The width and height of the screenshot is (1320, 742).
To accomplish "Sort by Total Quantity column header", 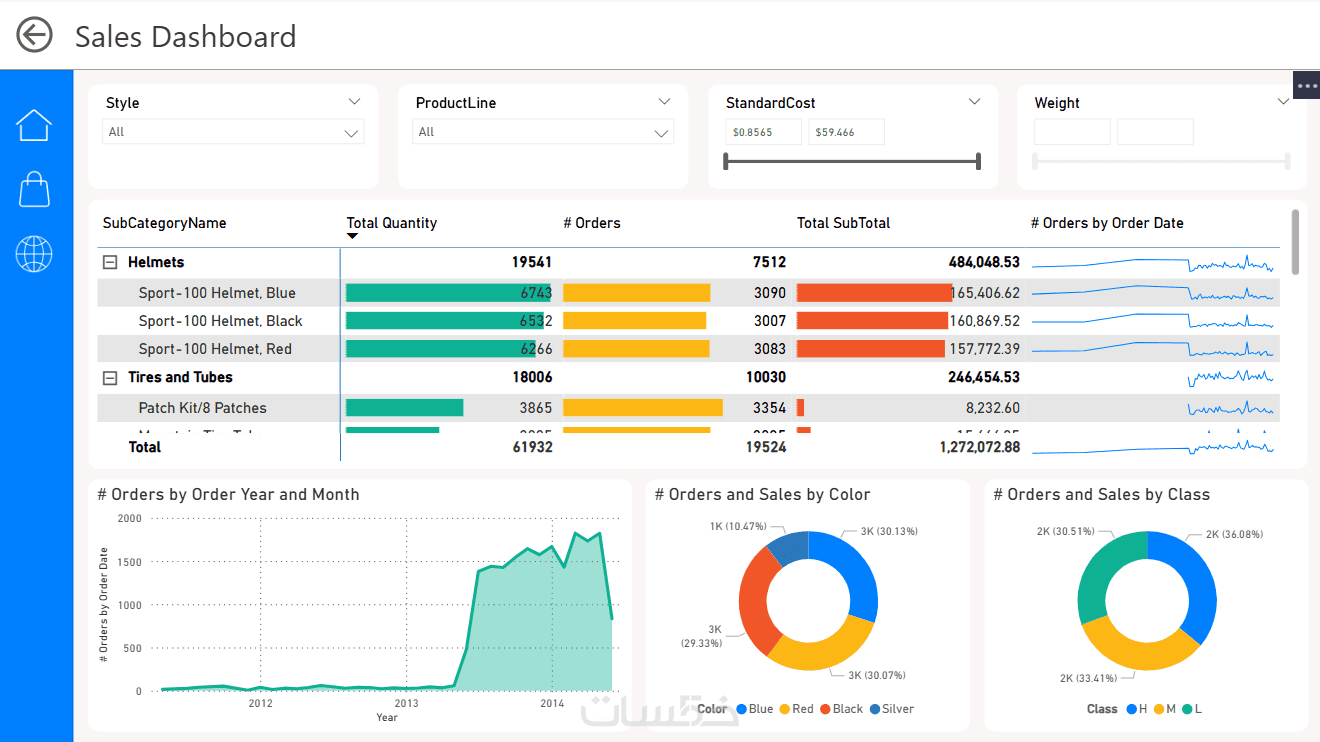I will click(x=392, y=223).
